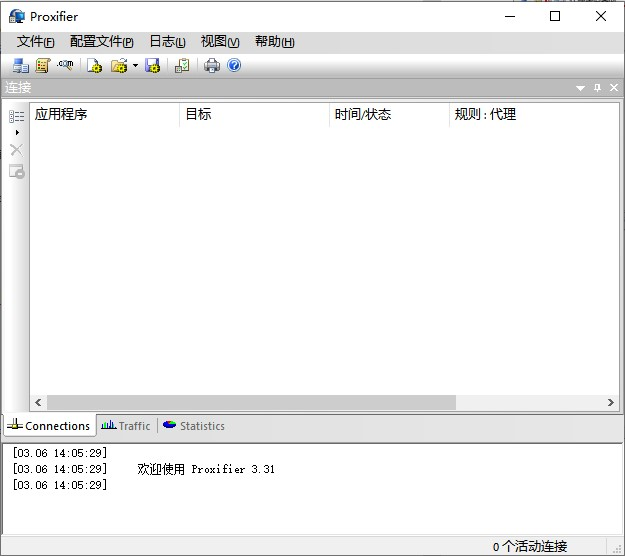
Task: Open the 连接 panel options dropdown arrow
Action: click(x=580, y=88)
